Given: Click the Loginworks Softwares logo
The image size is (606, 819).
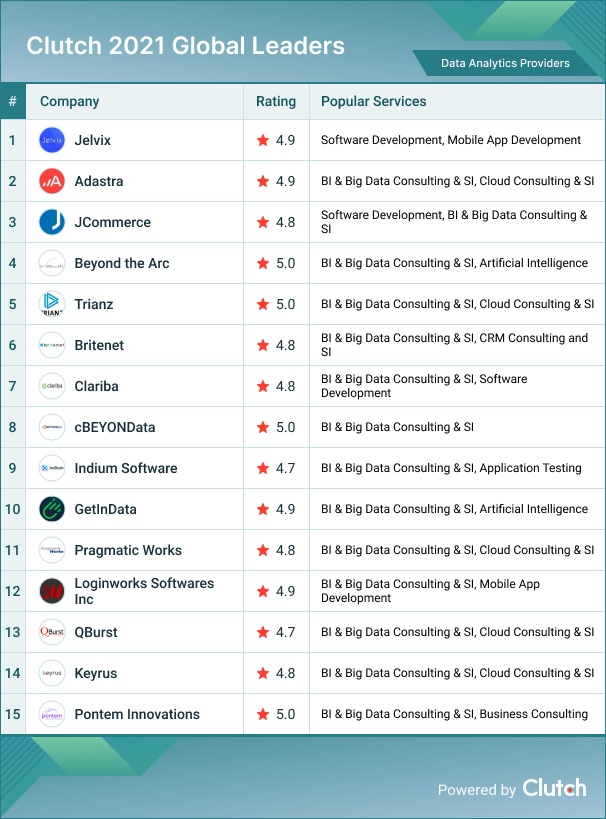Looking at the screenshot, I should click(x=52, y=591).
